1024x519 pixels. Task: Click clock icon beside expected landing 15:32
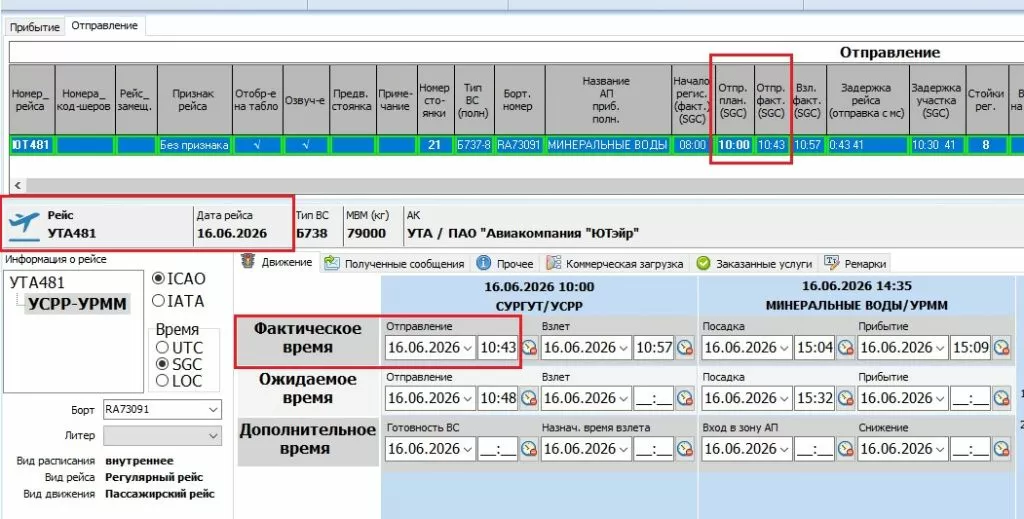846,398
